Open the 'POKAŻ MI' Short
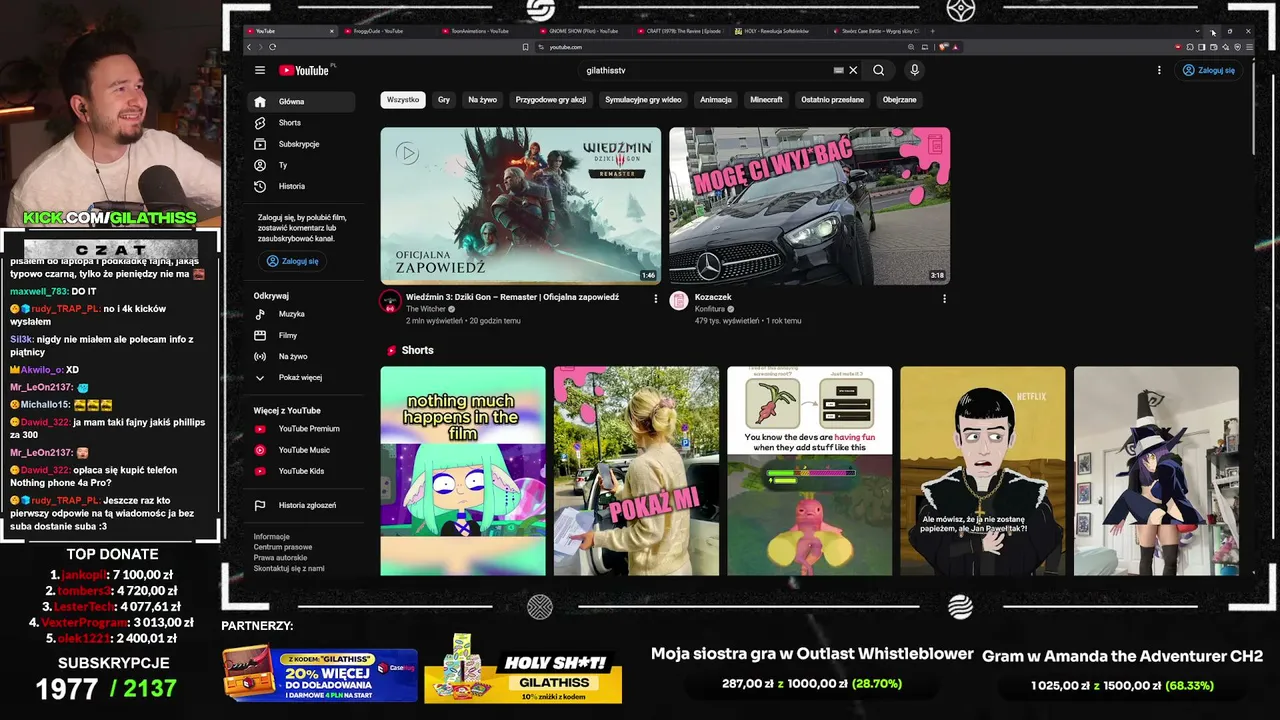This screenshot has height=720, width=1280. 636,471
